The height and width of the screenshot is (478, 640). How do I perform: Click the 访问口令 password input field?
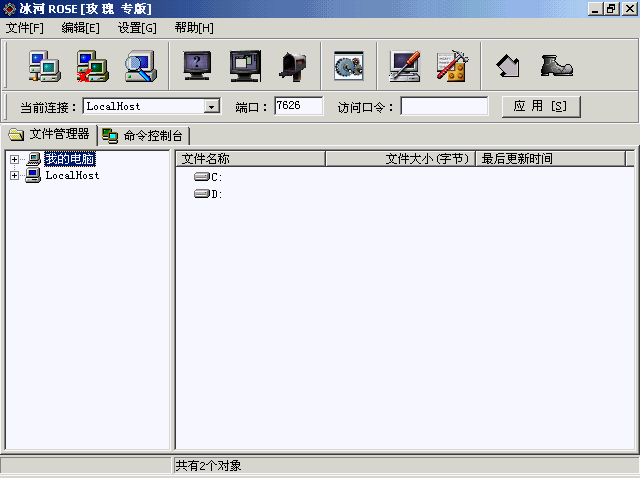pos(444,106)
